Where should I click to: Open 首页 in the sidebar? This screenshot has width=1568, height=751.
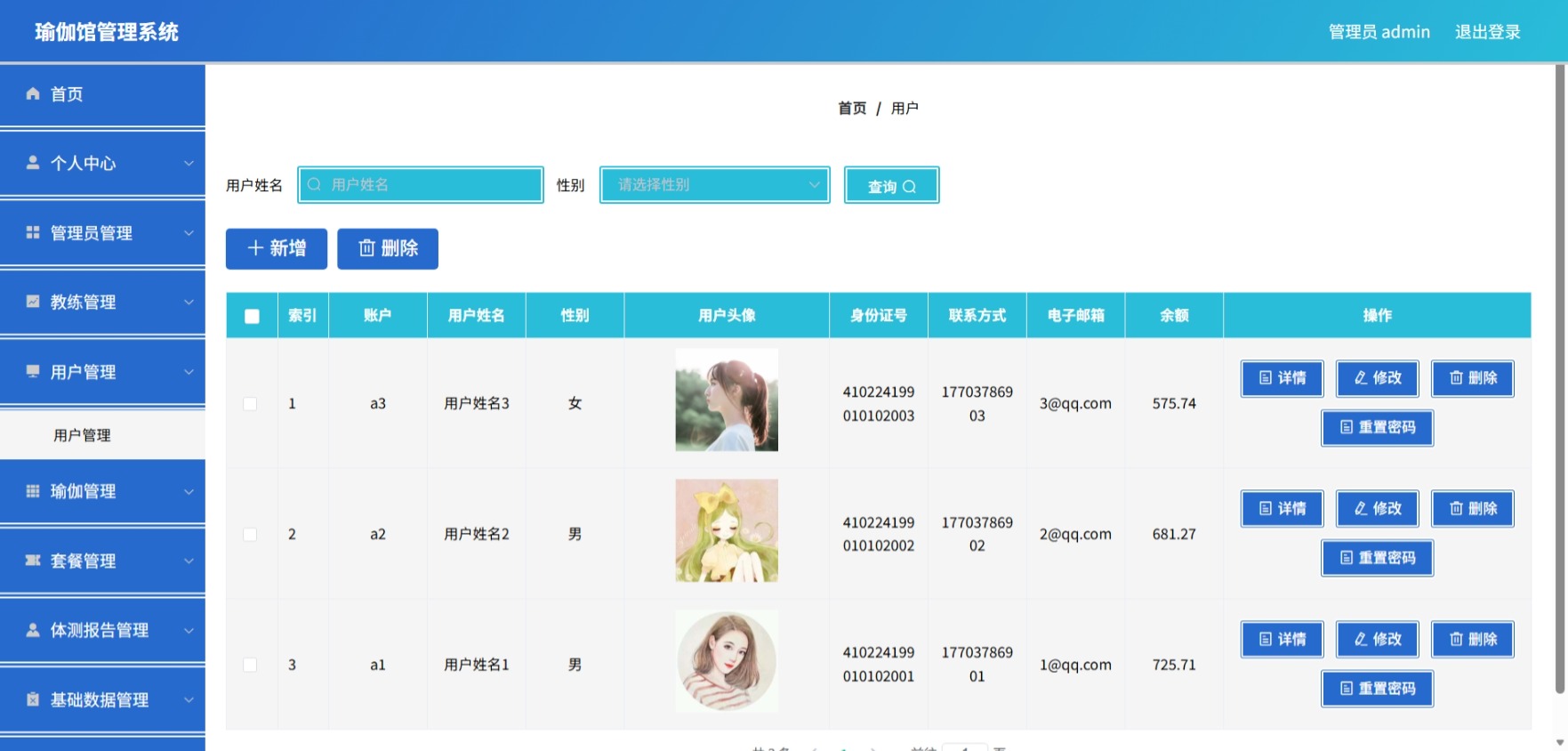(x=102, y=94)
